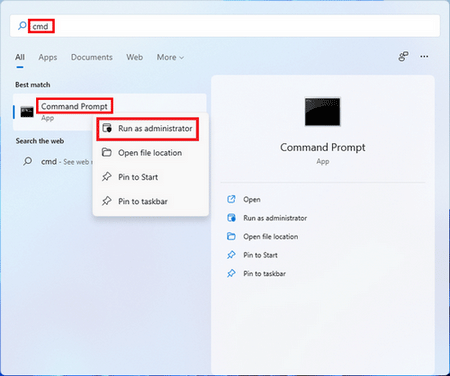Click the blue folder icon in right pane
Image resolution: width=450 pixels, height=376 pixels.
click(x=231, y=236)
